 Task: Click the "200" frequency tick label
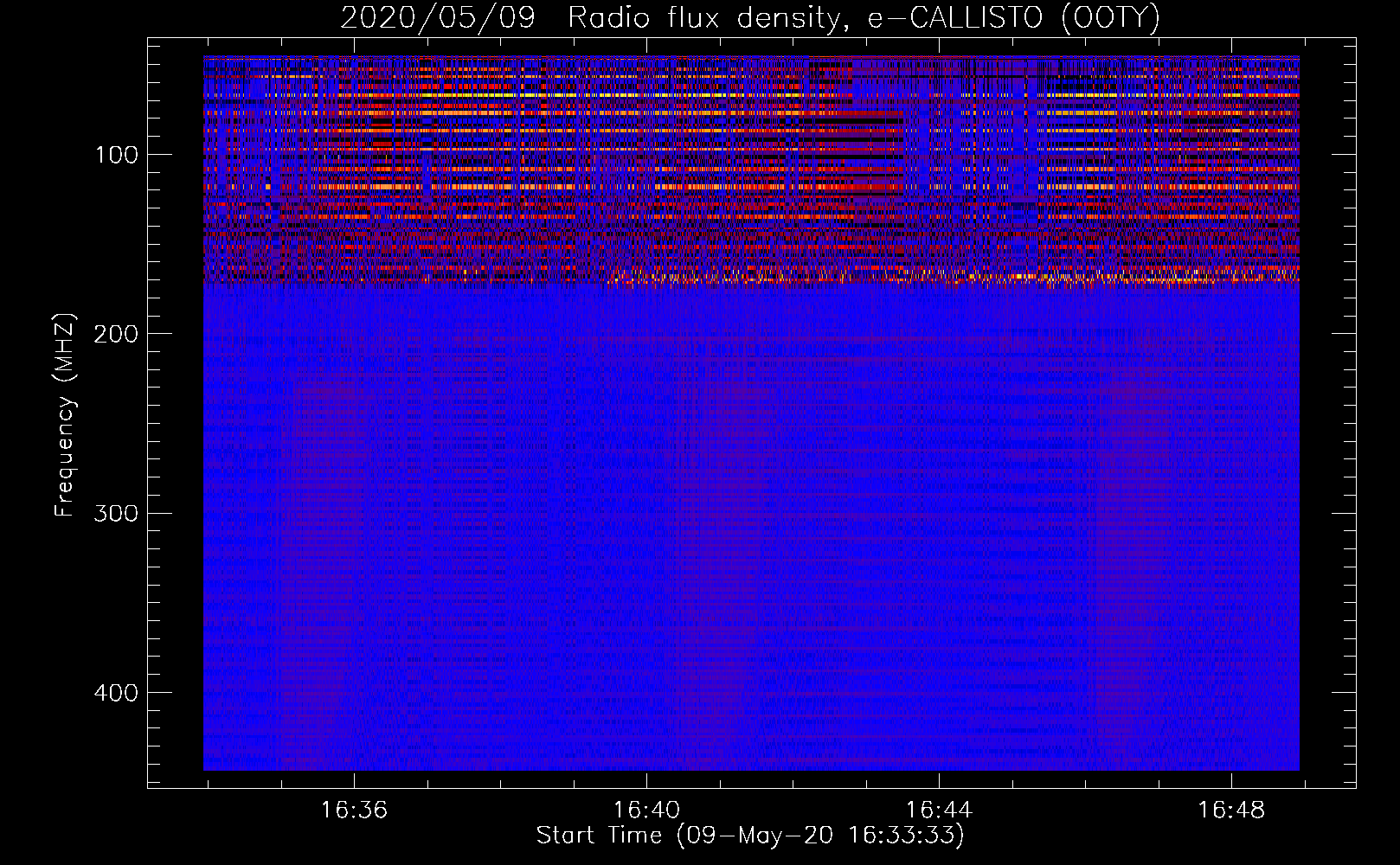[x=117, y=334]
